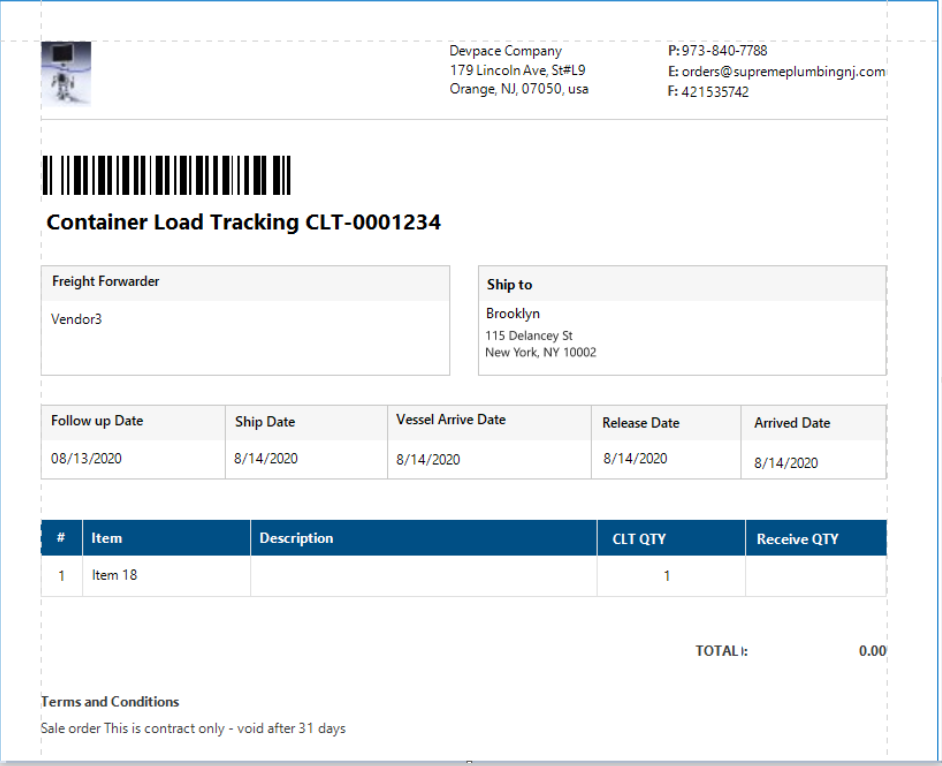Click the Vessel Arrive Date column label
Viewport: 942px width, 766px height.
(451, 420)
